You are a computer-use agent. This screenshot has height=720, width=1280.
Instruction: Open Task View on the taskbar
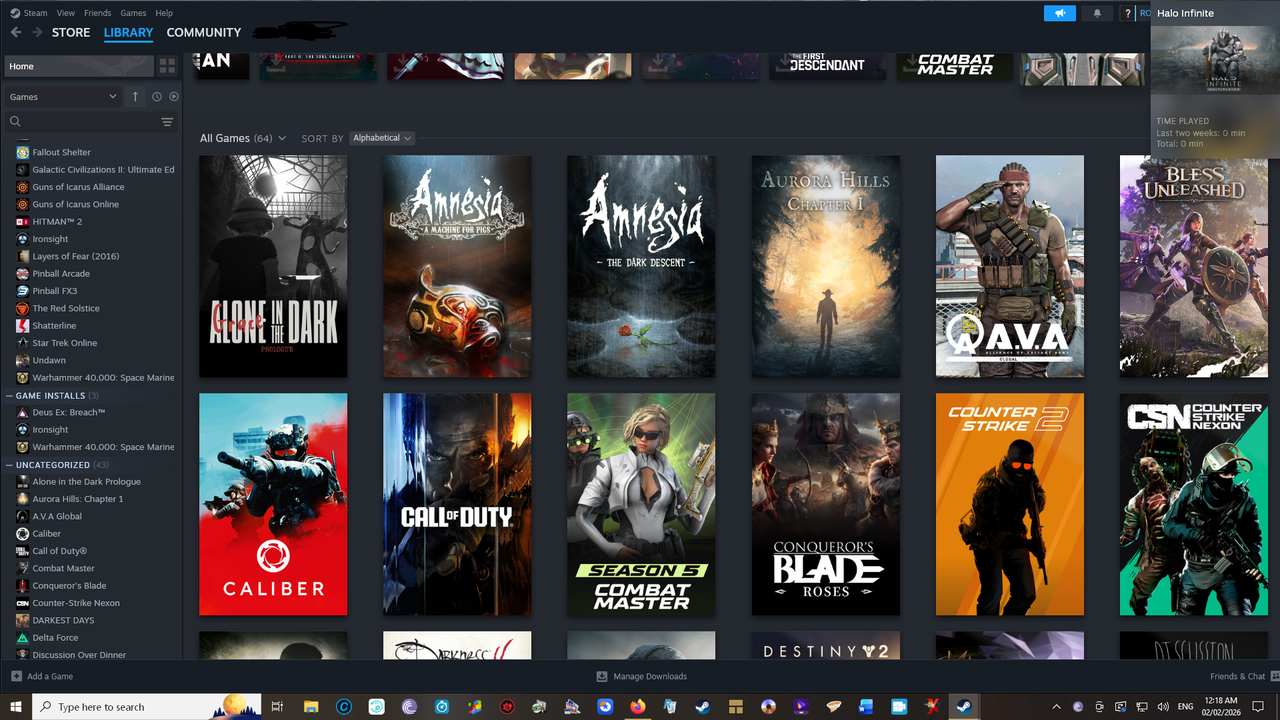[x=277, y=706]
